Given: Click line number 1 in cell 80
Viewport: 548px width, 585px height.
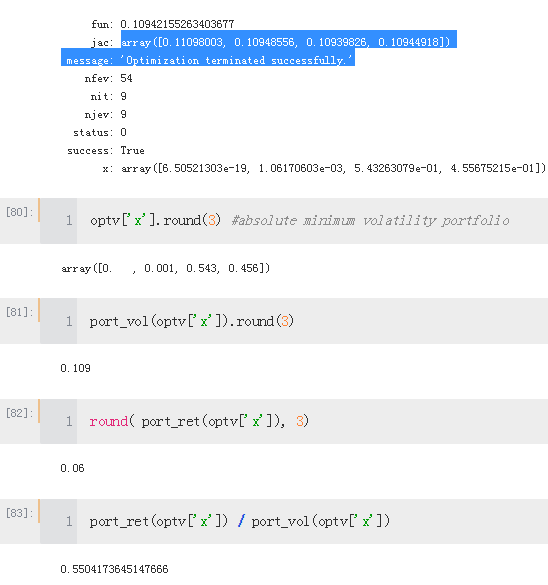Looking at the screenshot, I should point(69,220).
